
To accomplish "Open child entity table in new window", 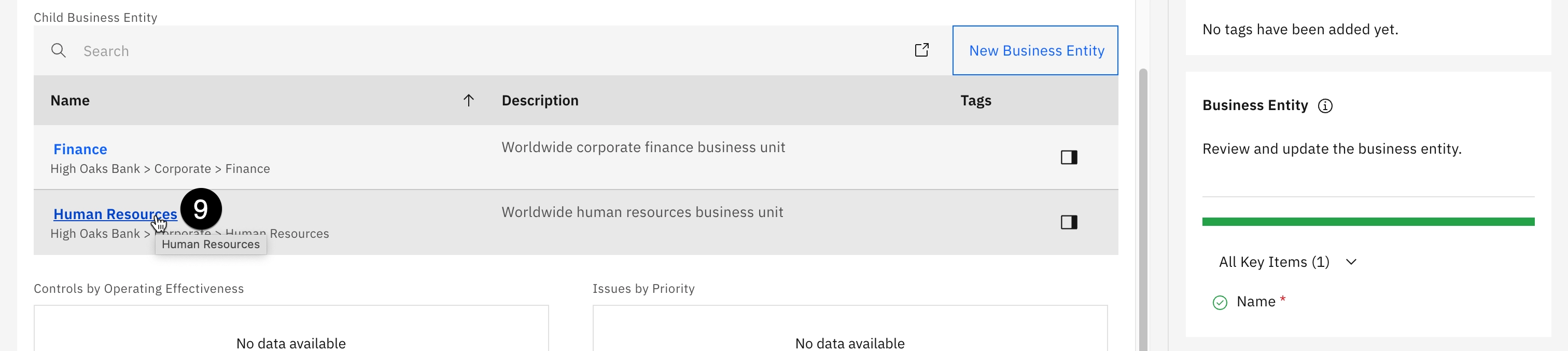I will 921,50.
